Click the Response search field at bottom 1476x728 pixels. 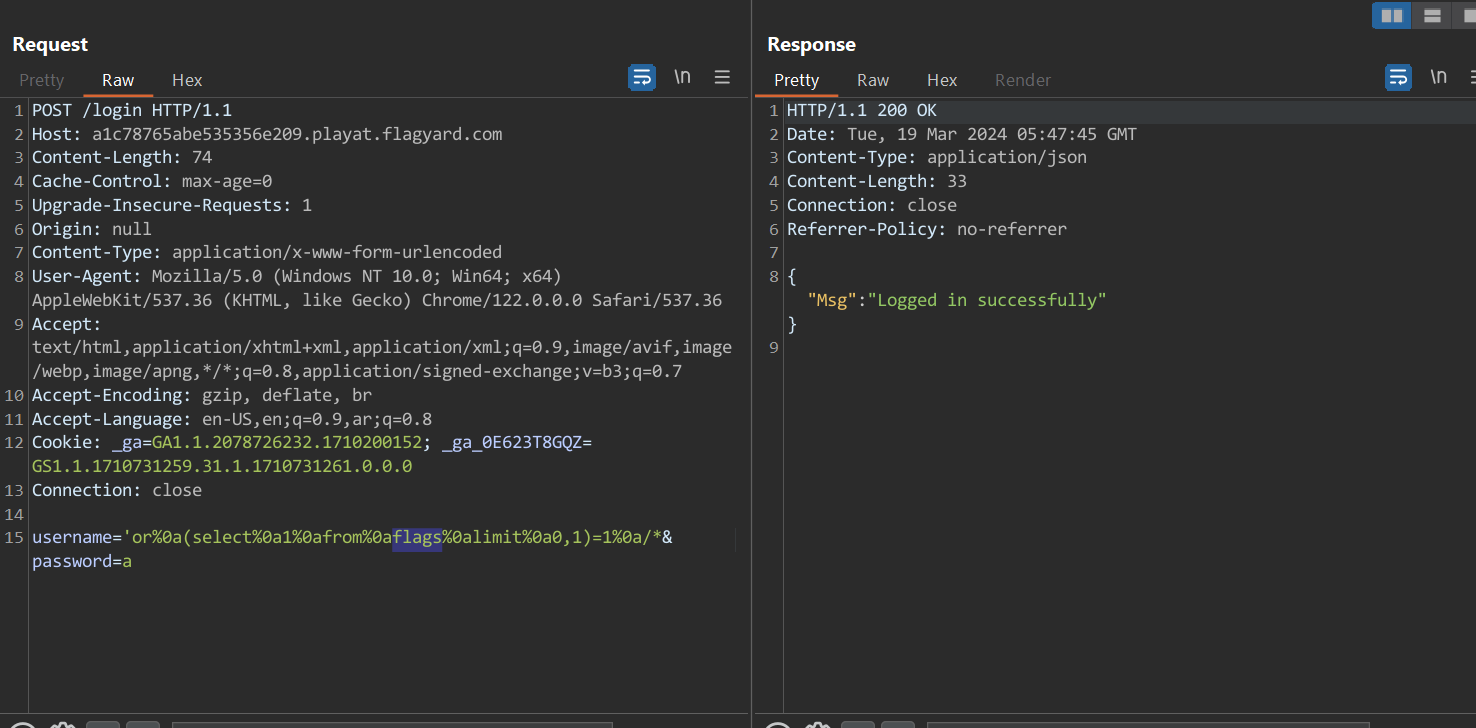coord(1147,724)
